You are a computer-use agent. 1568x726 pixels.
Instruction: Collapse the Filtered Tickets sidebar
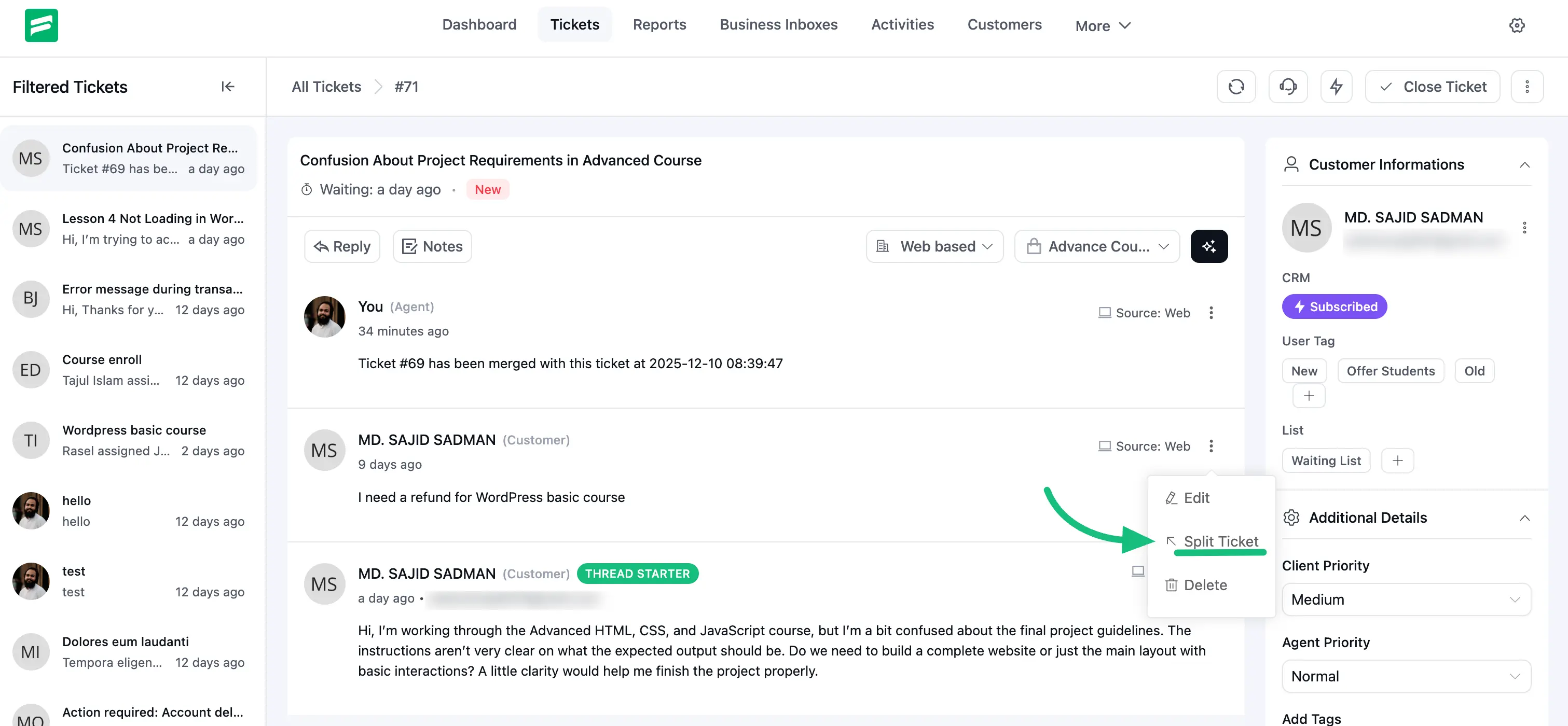point(227,87)
